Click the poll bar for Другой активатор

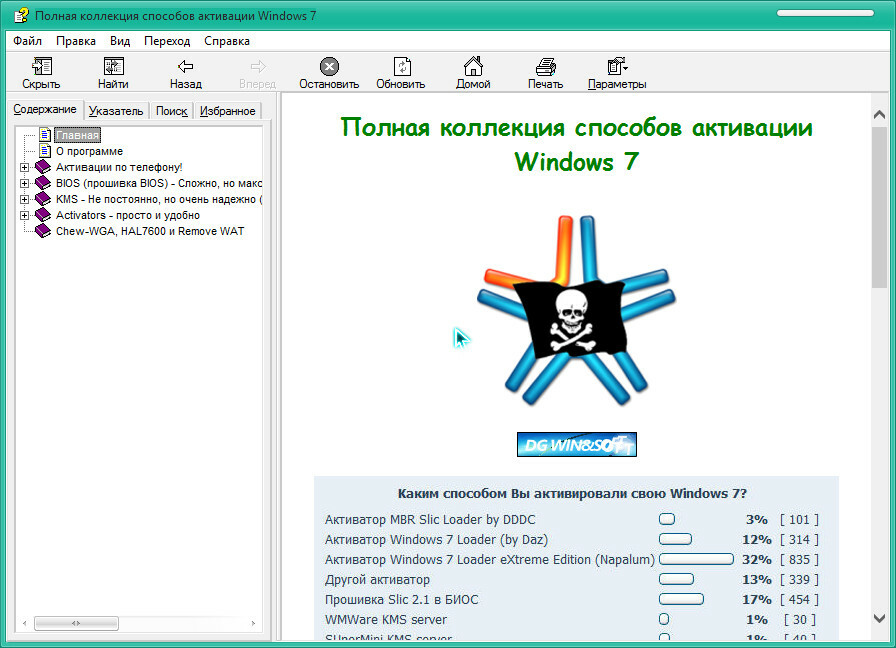(x=677, y=579)
